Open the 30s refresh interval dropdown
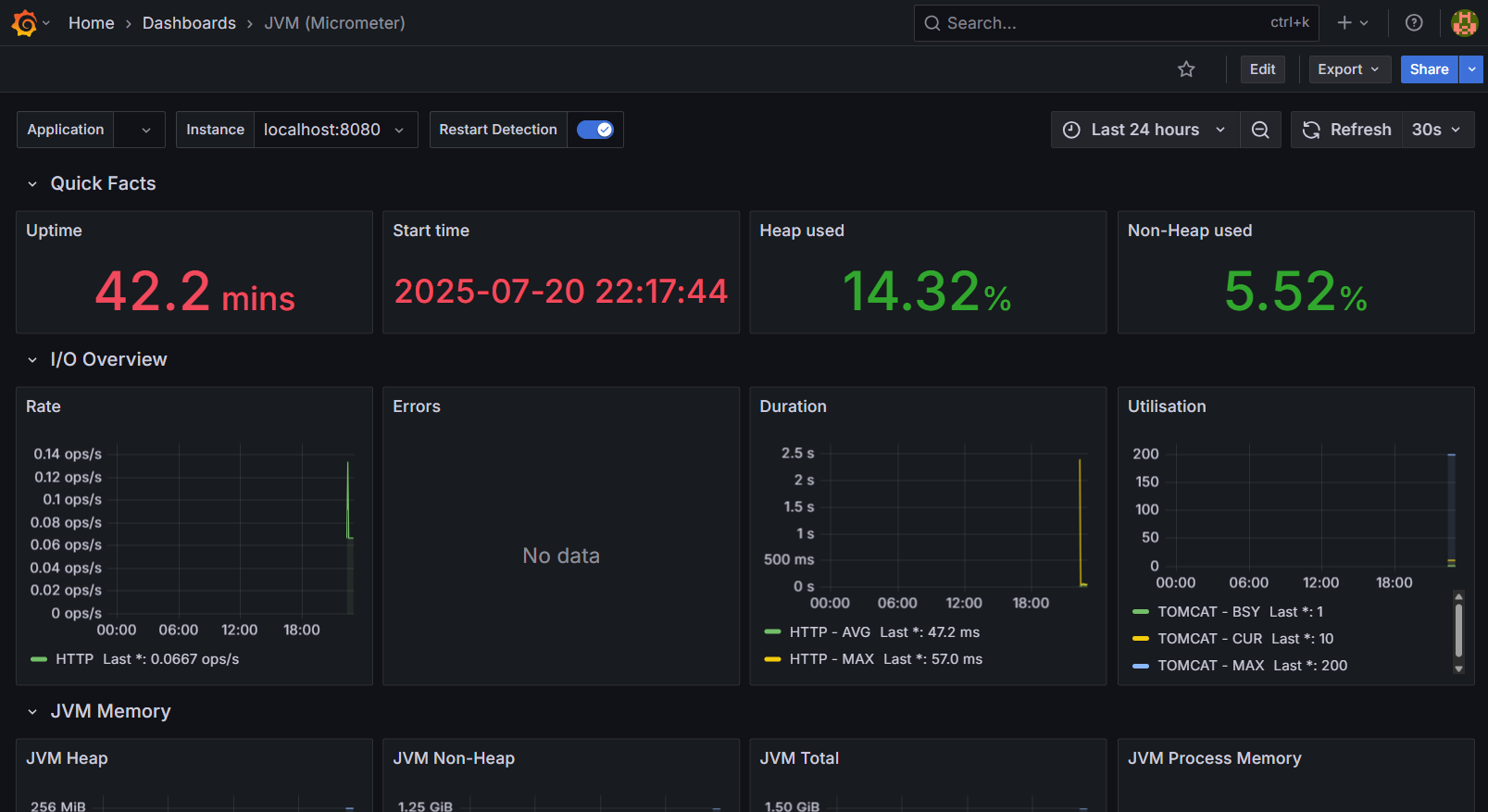Image resolution: width=1488 pixels, height=812 pixels. [1437, 130]
